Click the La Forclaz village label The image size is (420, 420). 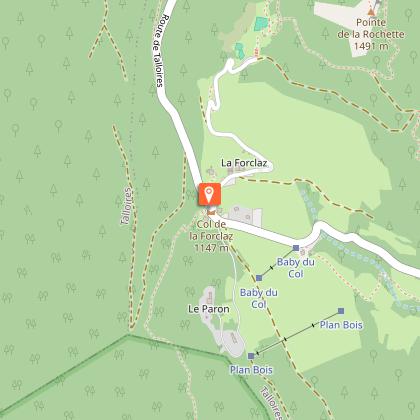pos(244,163)
